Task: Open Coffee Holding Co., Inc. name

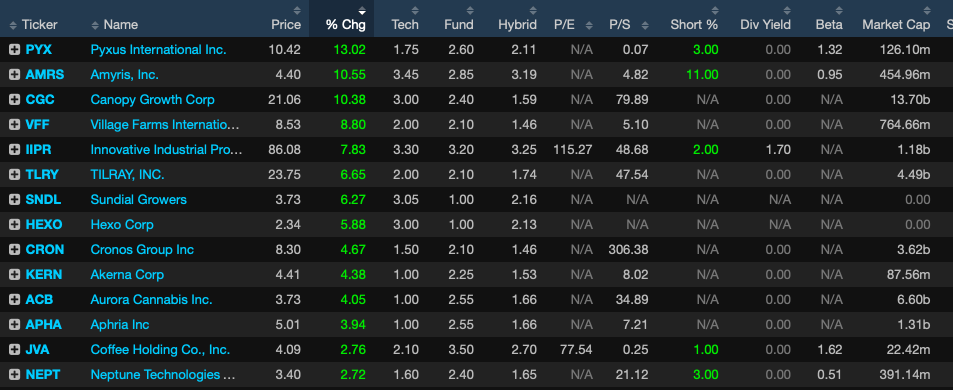Action: pyautogui.click(x=160, y=349)
